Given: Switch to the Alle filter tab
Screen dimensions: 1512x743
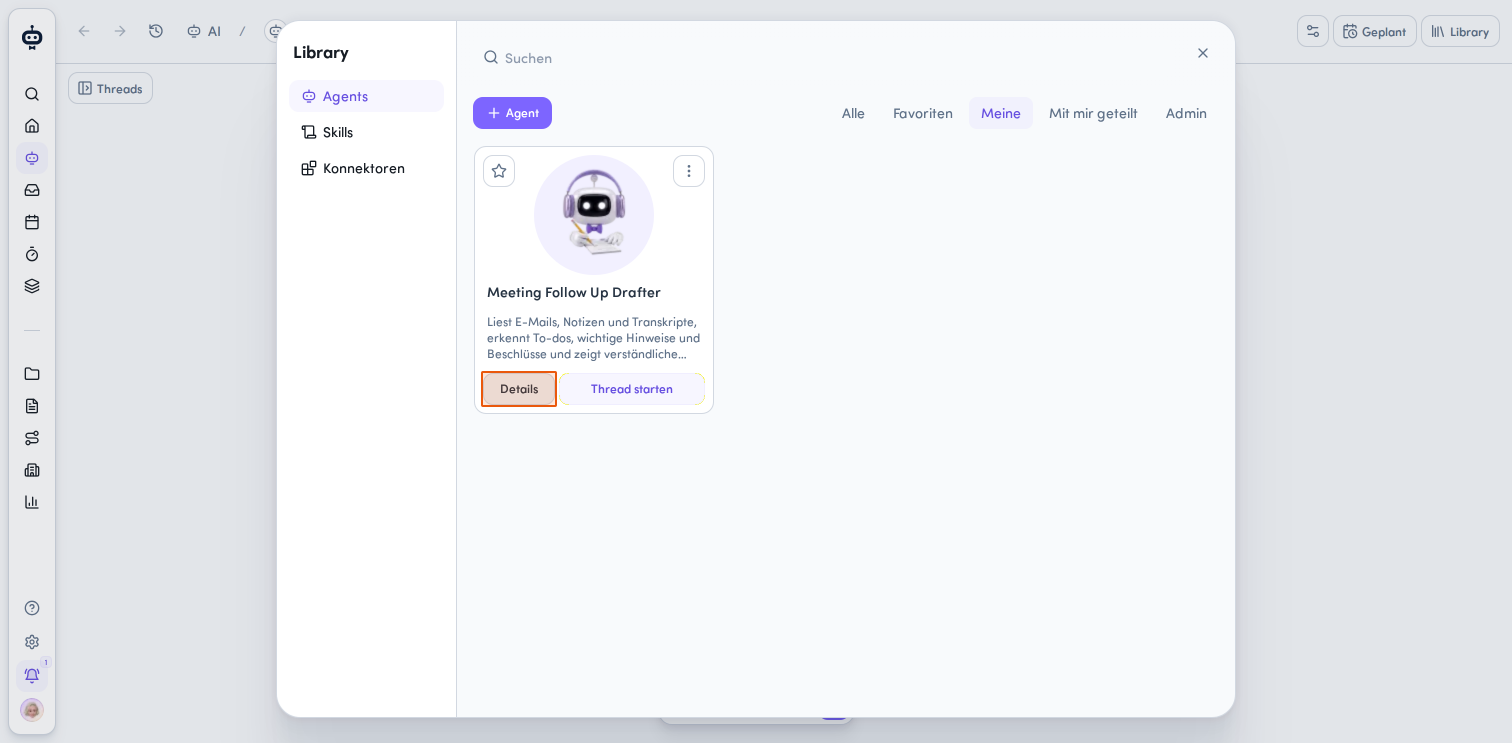Looking at the screenshot, I should [853, 113].
